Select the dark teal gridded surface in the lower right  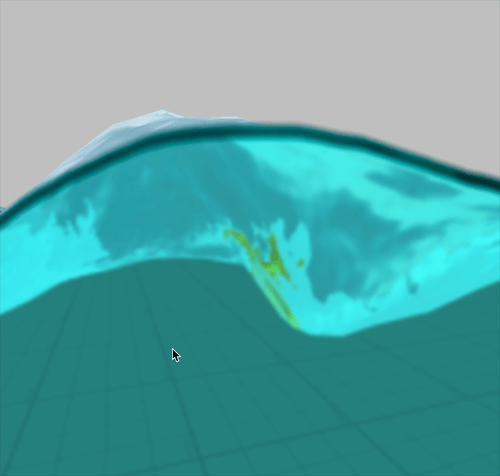pos(400,400)
